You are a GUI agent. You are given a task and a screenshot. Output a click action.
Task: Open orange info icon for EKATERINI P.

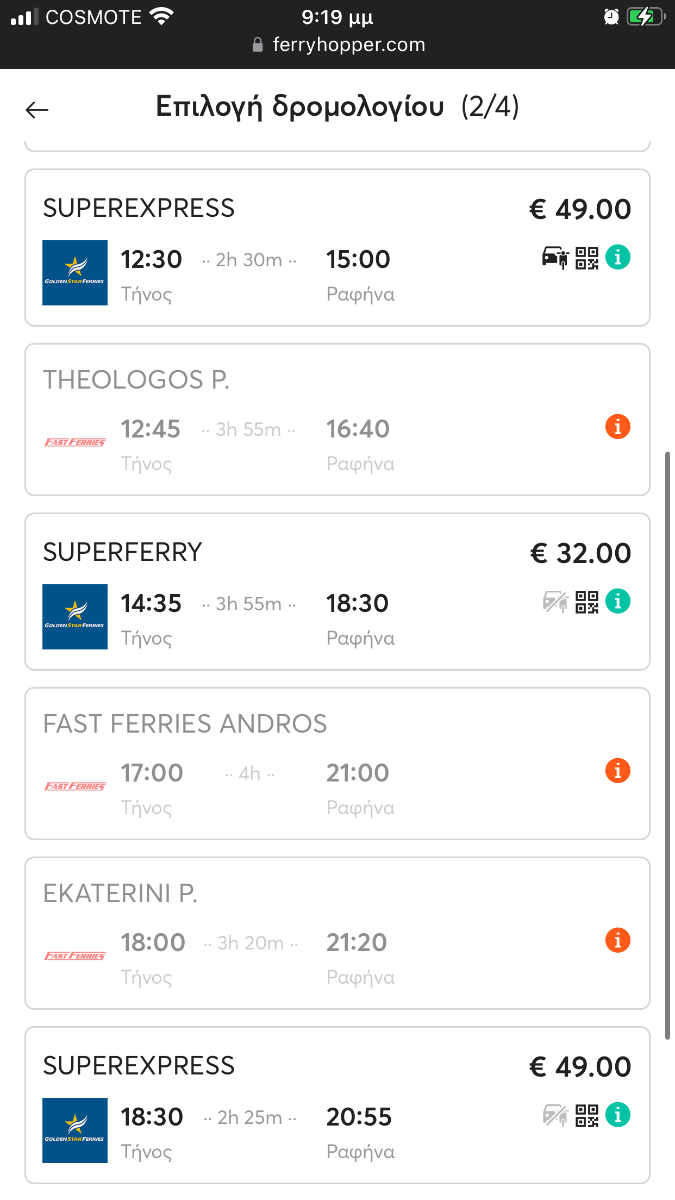618,941
